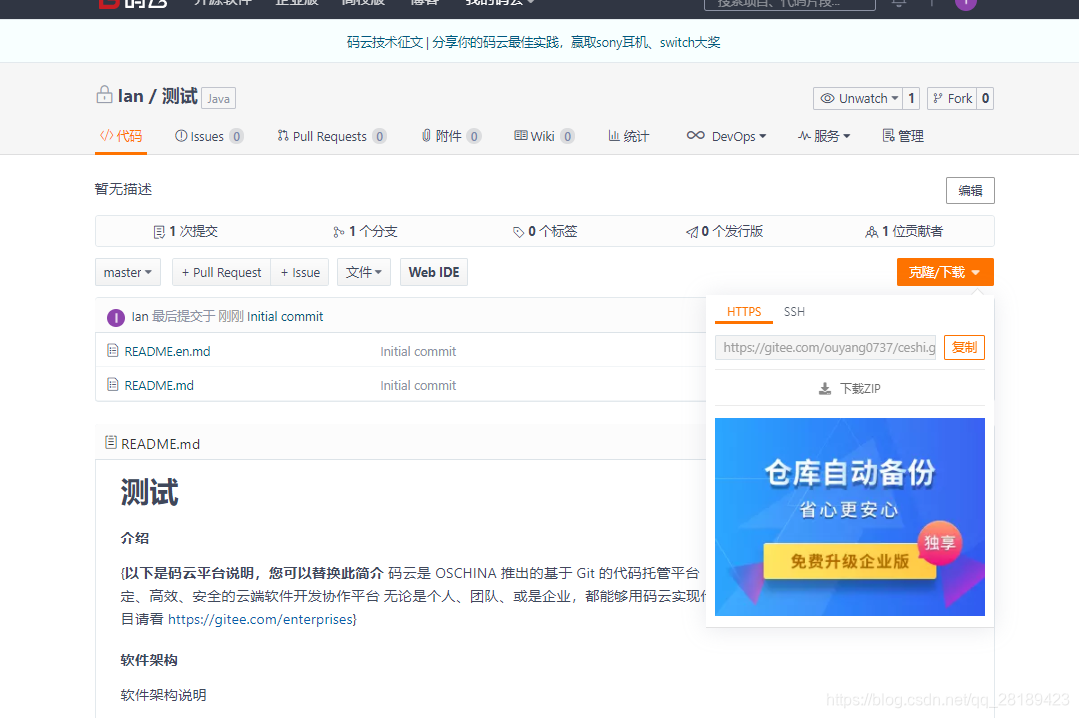This screenshot has width=1079, height=718.
Task: Open the 统计 statistics tab
Action: 628,136
